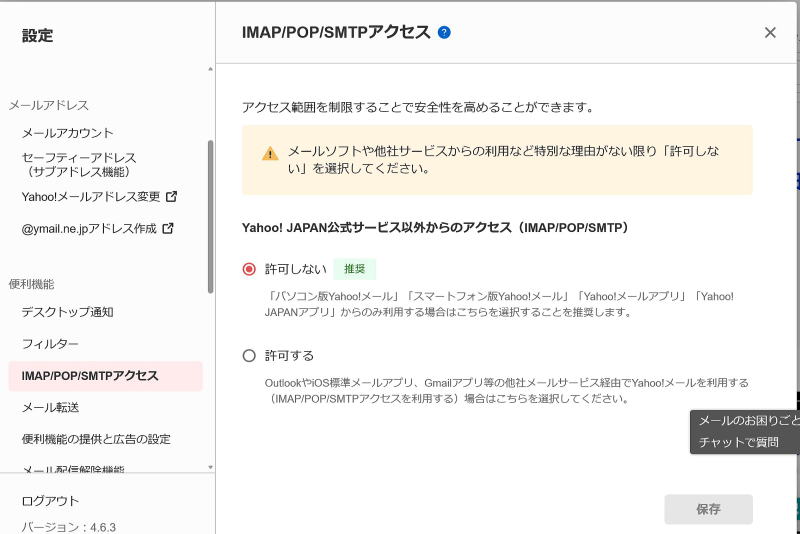Click the warning triangle icon
Viewport: 800px width, 534px height.
(x=270, y=153)
